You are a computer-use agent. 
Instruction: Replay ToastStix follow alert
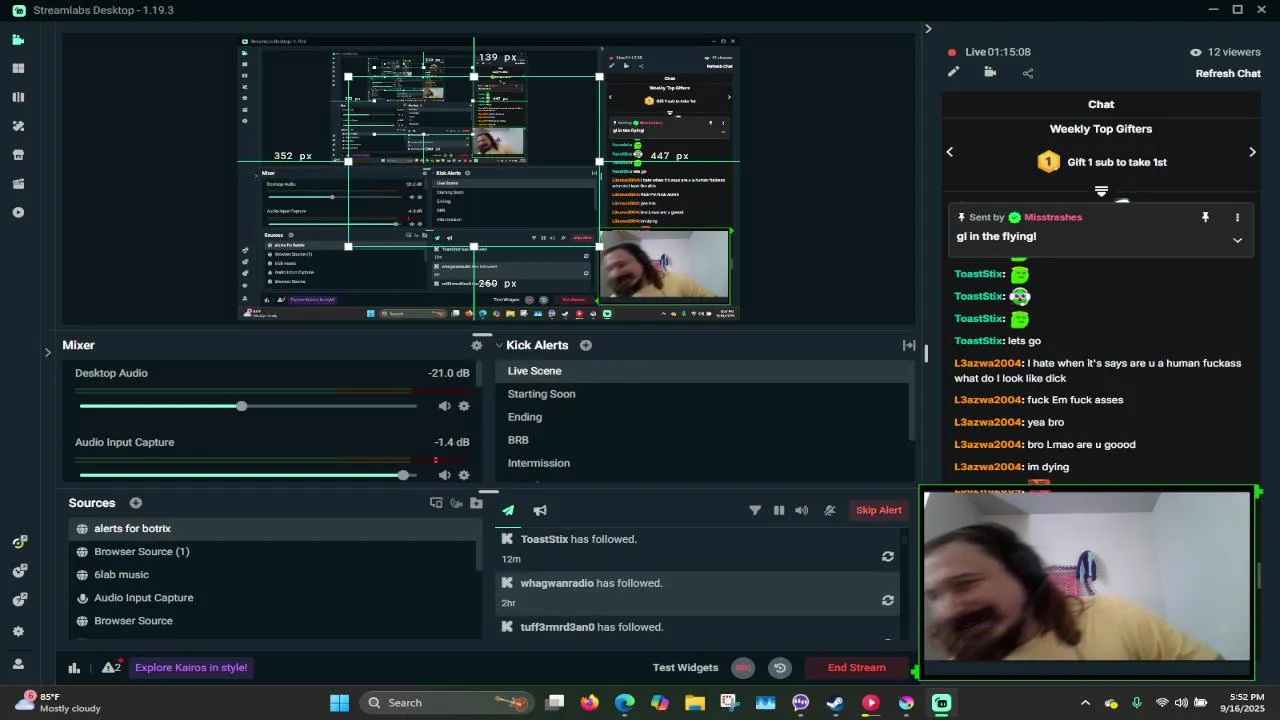click(887, 557)
